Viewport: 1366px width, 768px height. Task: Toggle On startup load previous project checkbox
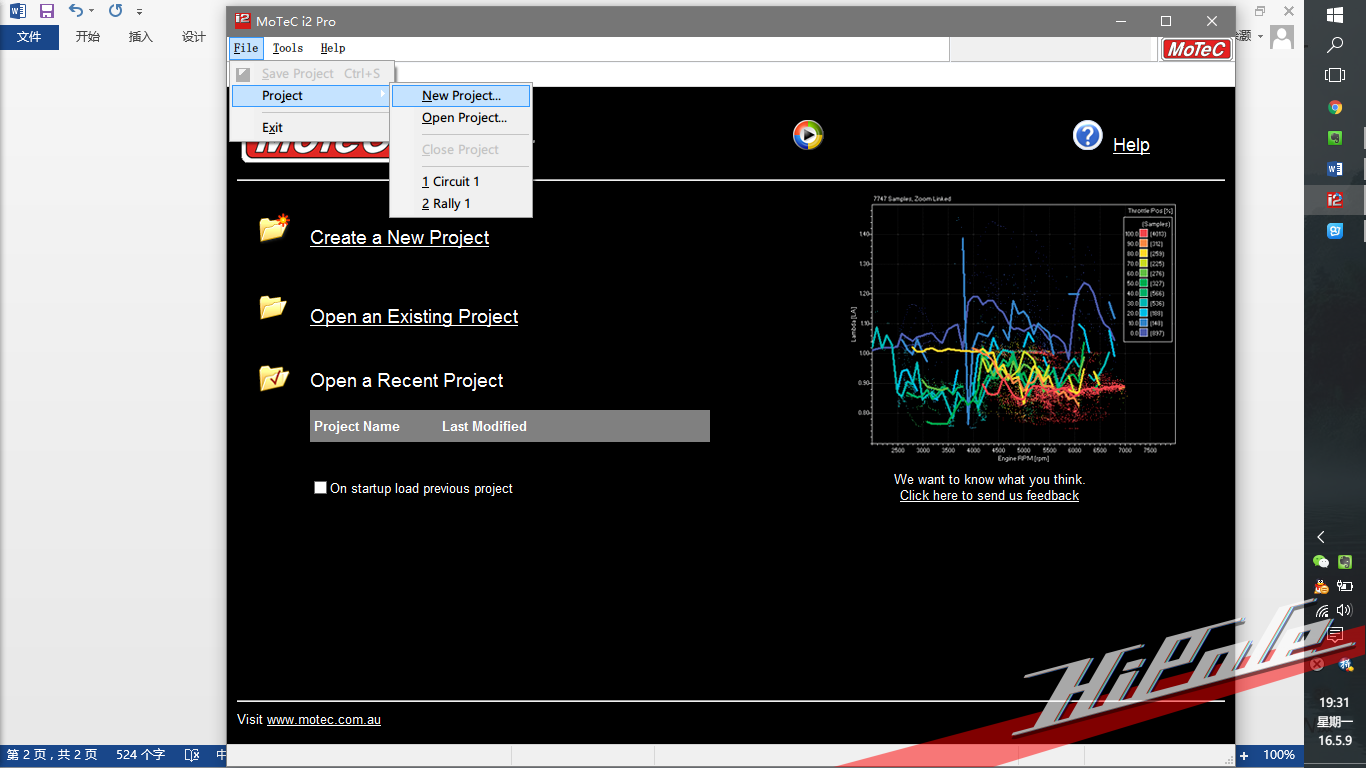[320, 488]
